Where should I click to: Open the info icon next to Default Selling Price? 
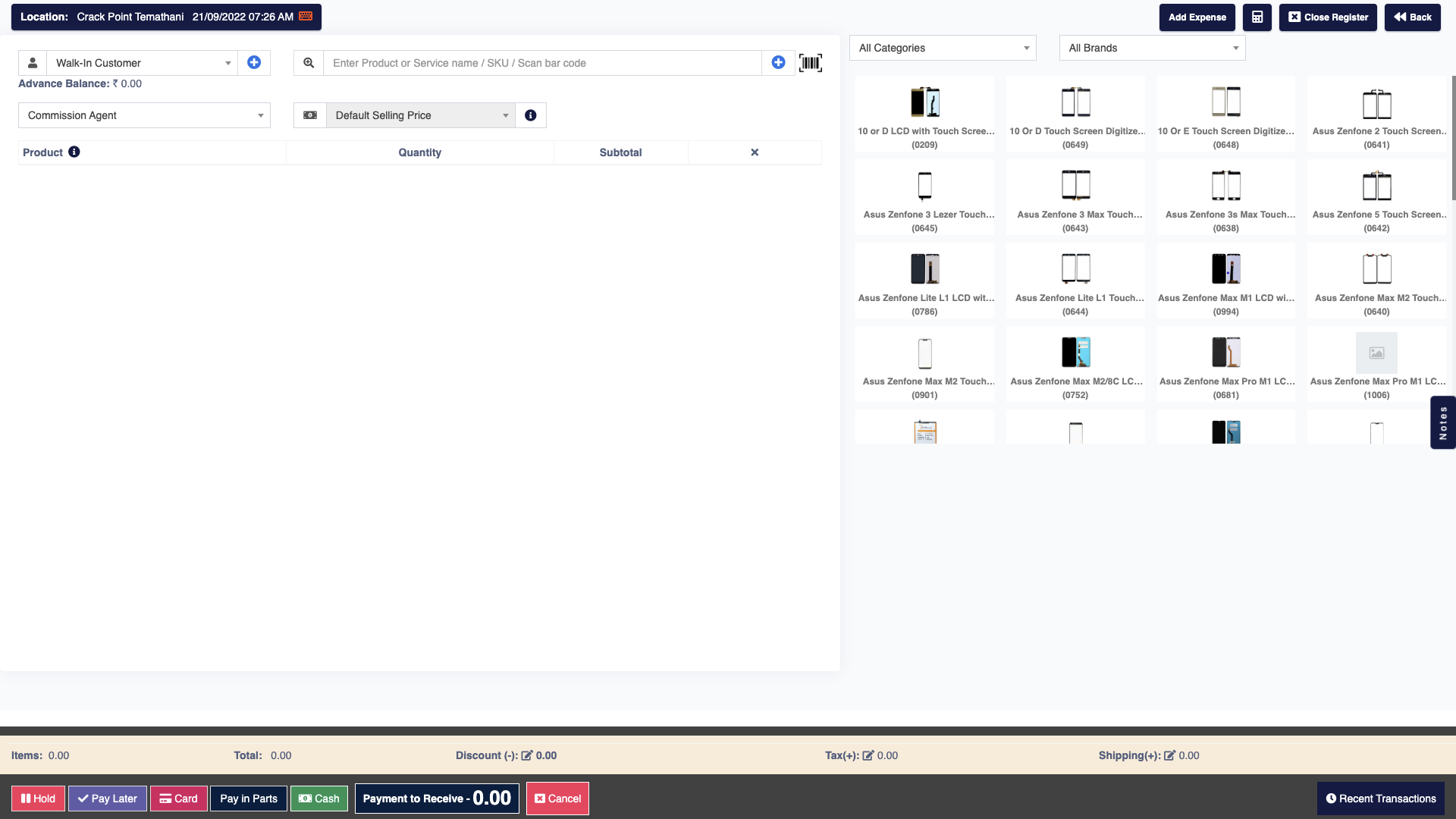coord(530,115)
